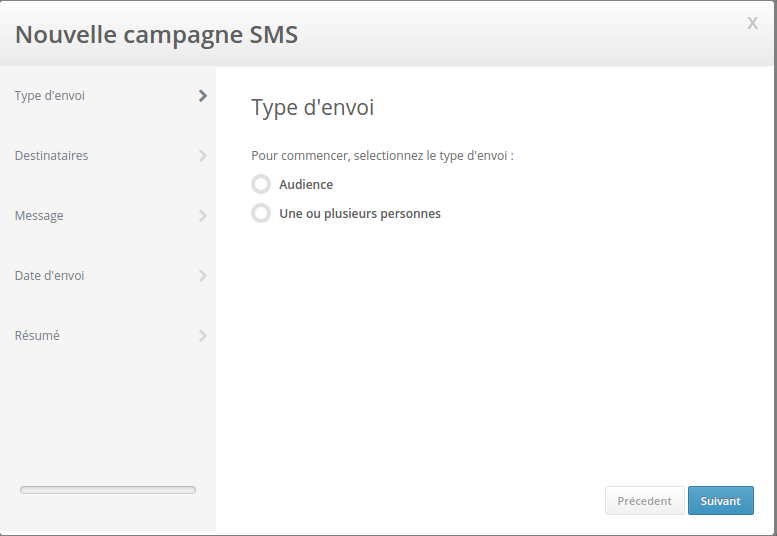The width and height of the screenshot is (777, 536).
Task: Click the chevron arrow beside Message step
Action: (203, 216)
